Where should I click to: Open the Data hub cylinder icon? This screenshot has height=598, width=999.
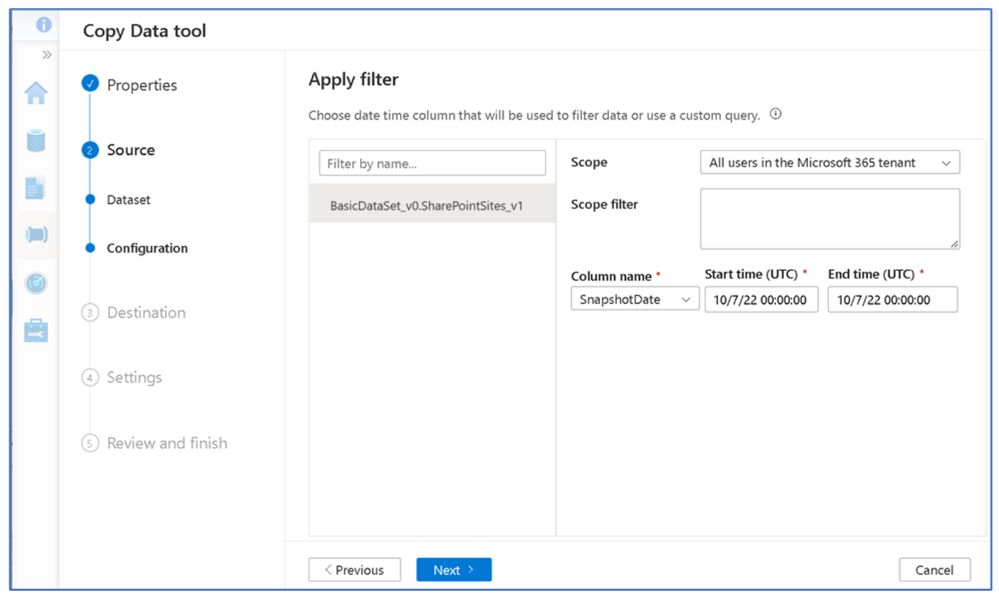pos(36,140)
